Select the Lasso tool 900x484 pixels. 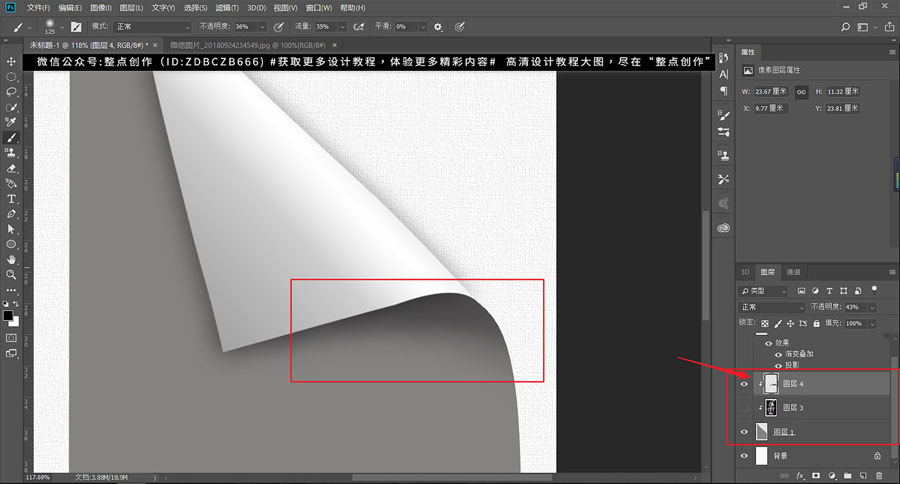pyautogui.click(x=11, y=91)
